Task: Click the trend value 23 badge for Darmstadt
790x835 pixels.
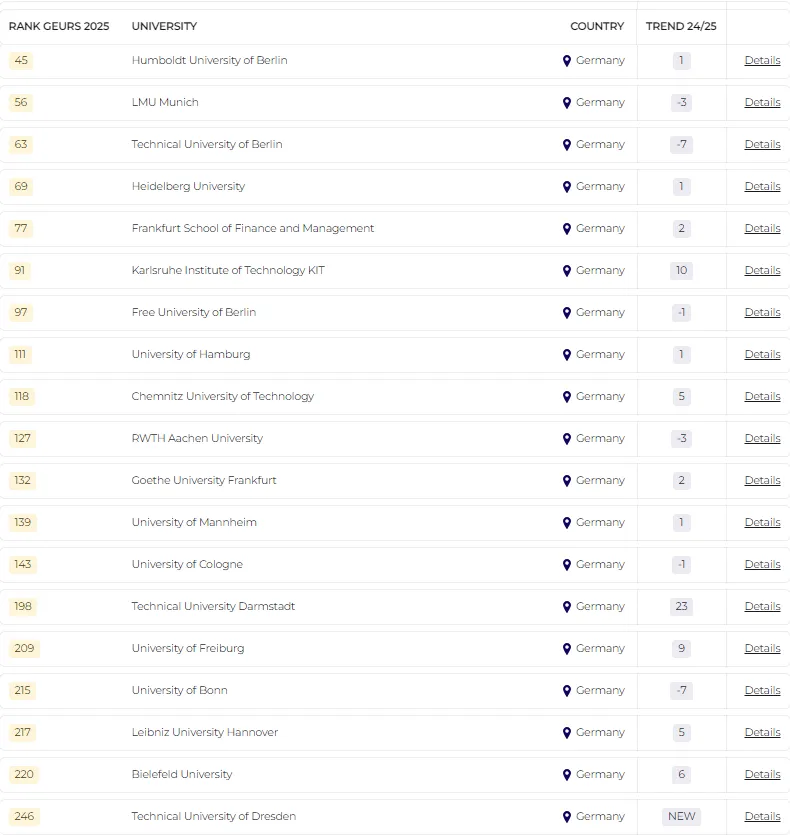Action: click(x=681, y=607)
